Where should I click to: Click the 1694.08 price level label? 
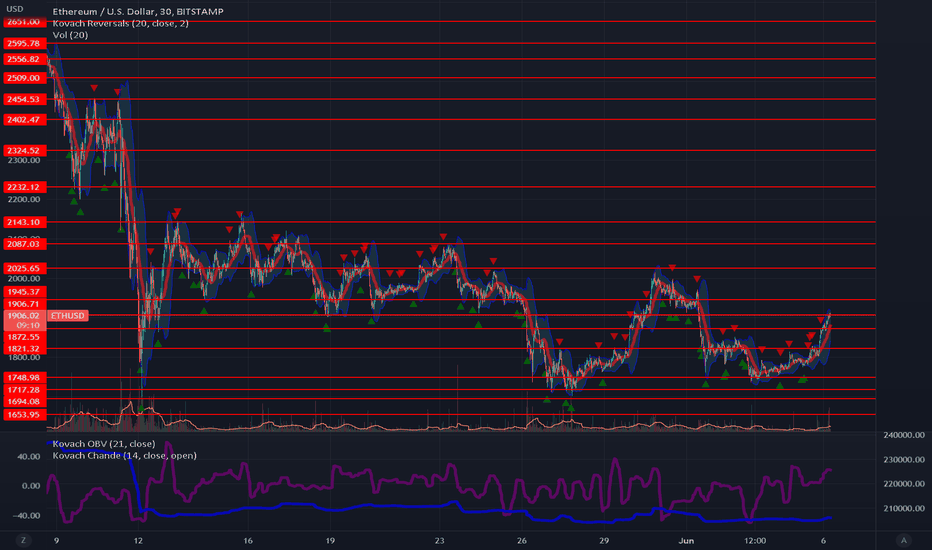(x=24, y=402)
